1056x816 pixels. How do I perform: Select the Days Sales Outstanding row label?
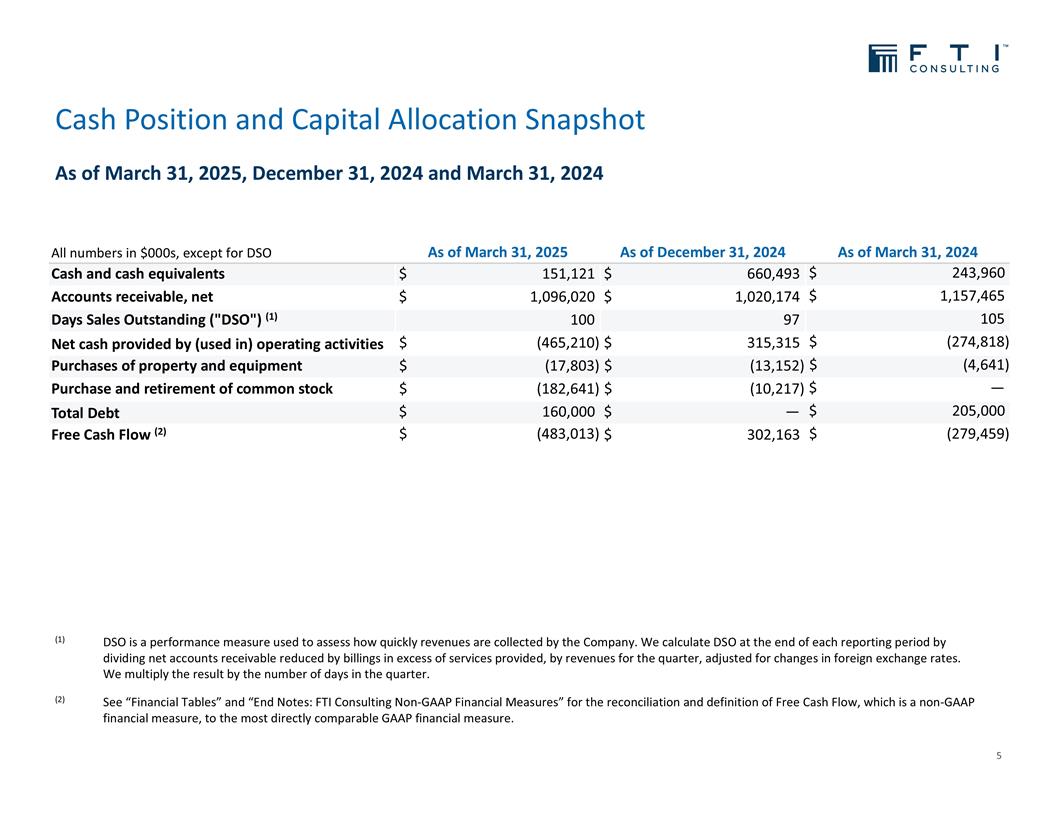pyautogui.click(x=163, y=319)
